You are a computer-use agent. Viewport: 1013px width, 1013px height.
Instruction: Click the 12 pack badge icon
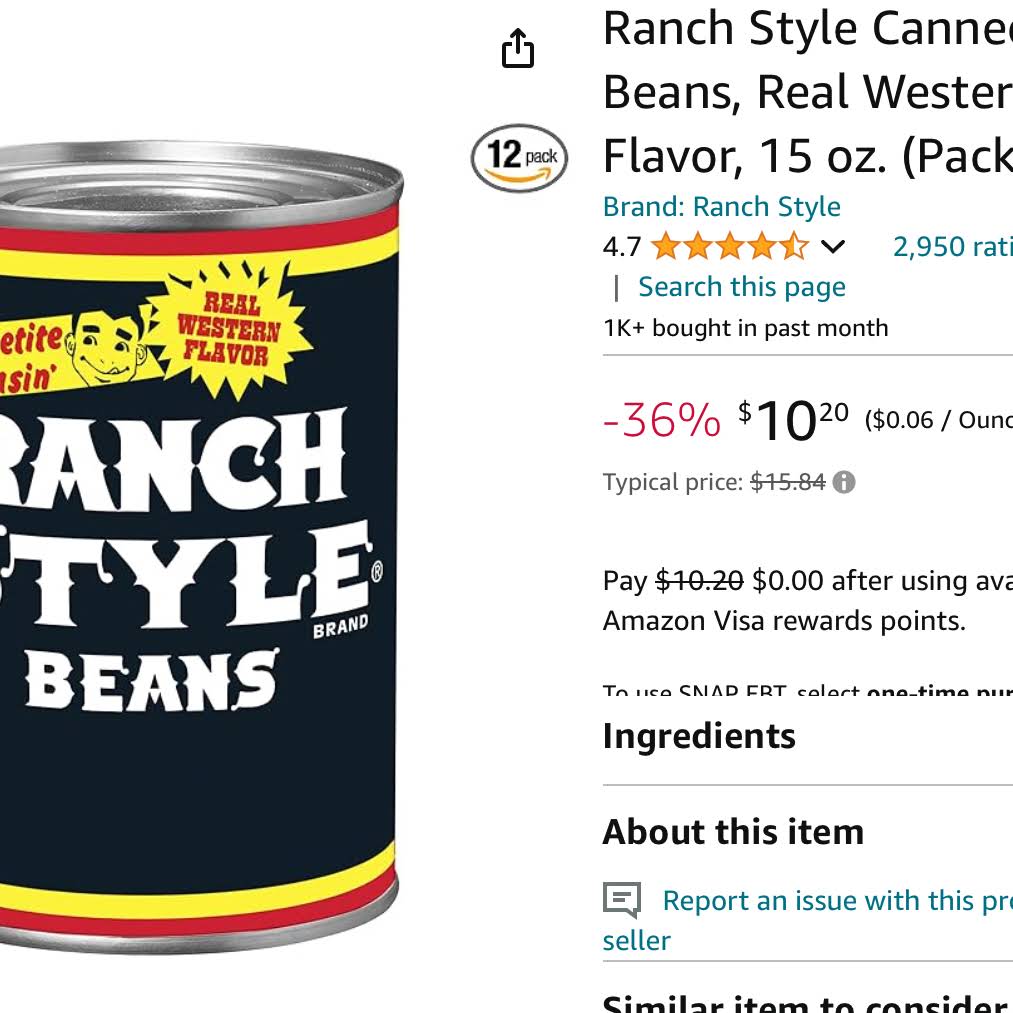click(519, 158)
